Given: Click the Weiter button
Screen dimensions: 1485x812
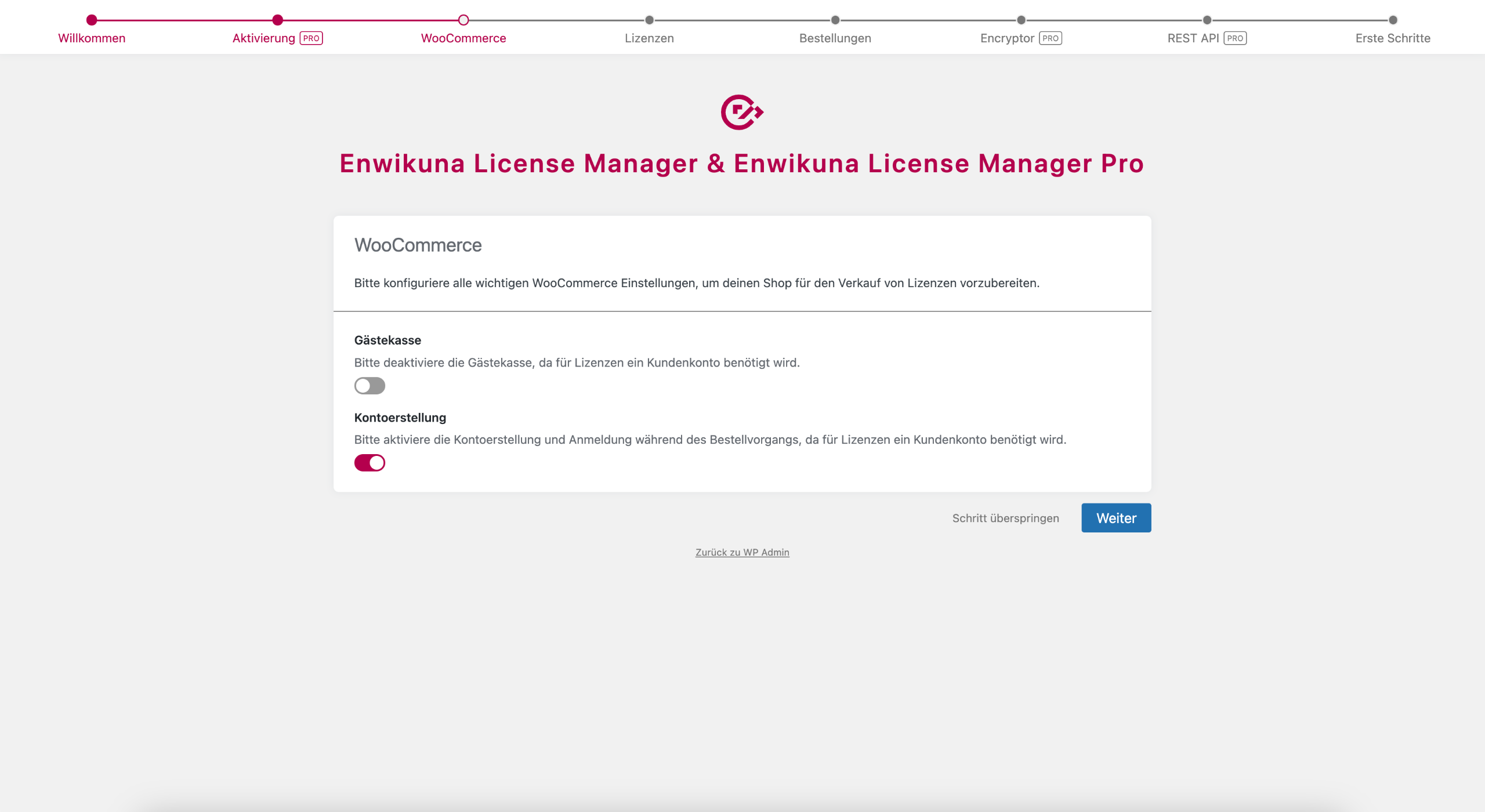Looking at the screenshot, I should [x=1116, y=518].
